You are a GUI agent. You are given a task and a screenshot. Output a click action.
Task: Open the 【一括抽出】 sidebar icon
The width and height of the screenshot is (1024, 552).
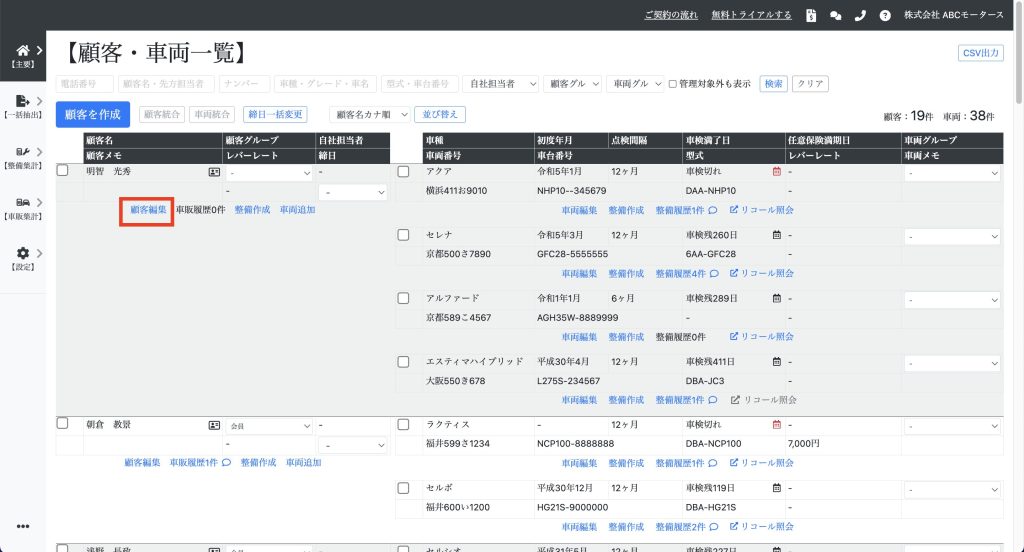pyautogui.click(x=23, y=101)
